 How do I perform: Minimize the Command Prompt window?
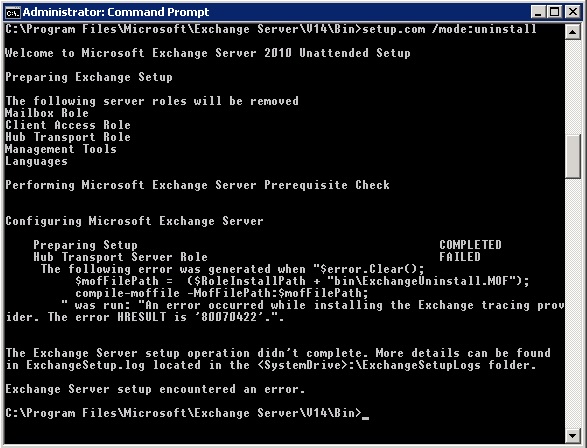click(538, 12)
